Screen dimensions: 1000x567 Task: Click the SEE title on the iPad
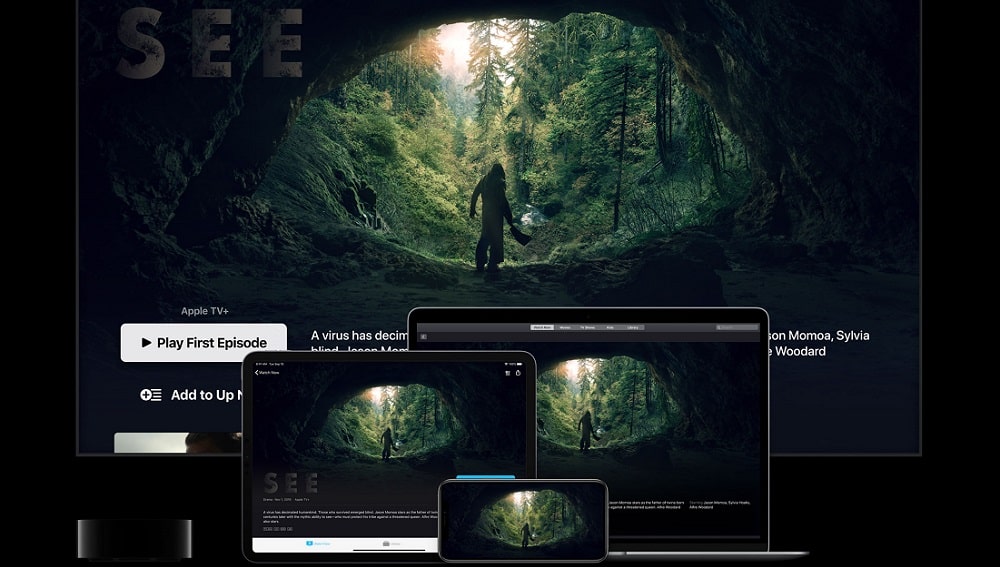click(x=291, y=483)
